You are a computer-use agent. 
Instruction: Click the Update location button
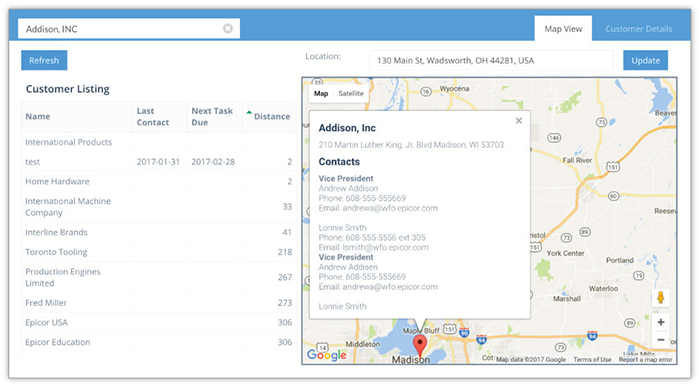pos(645,60)
